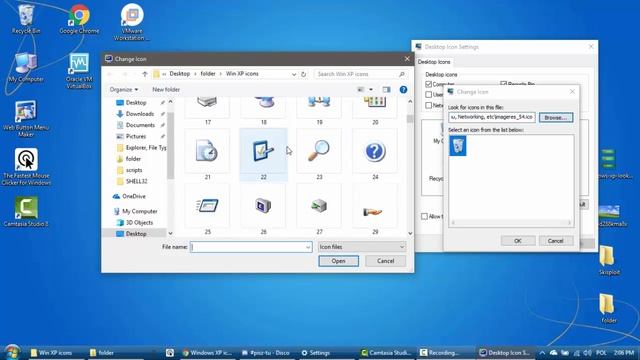Open SHELL32 folder in navigation pane

tap(136, 181)
